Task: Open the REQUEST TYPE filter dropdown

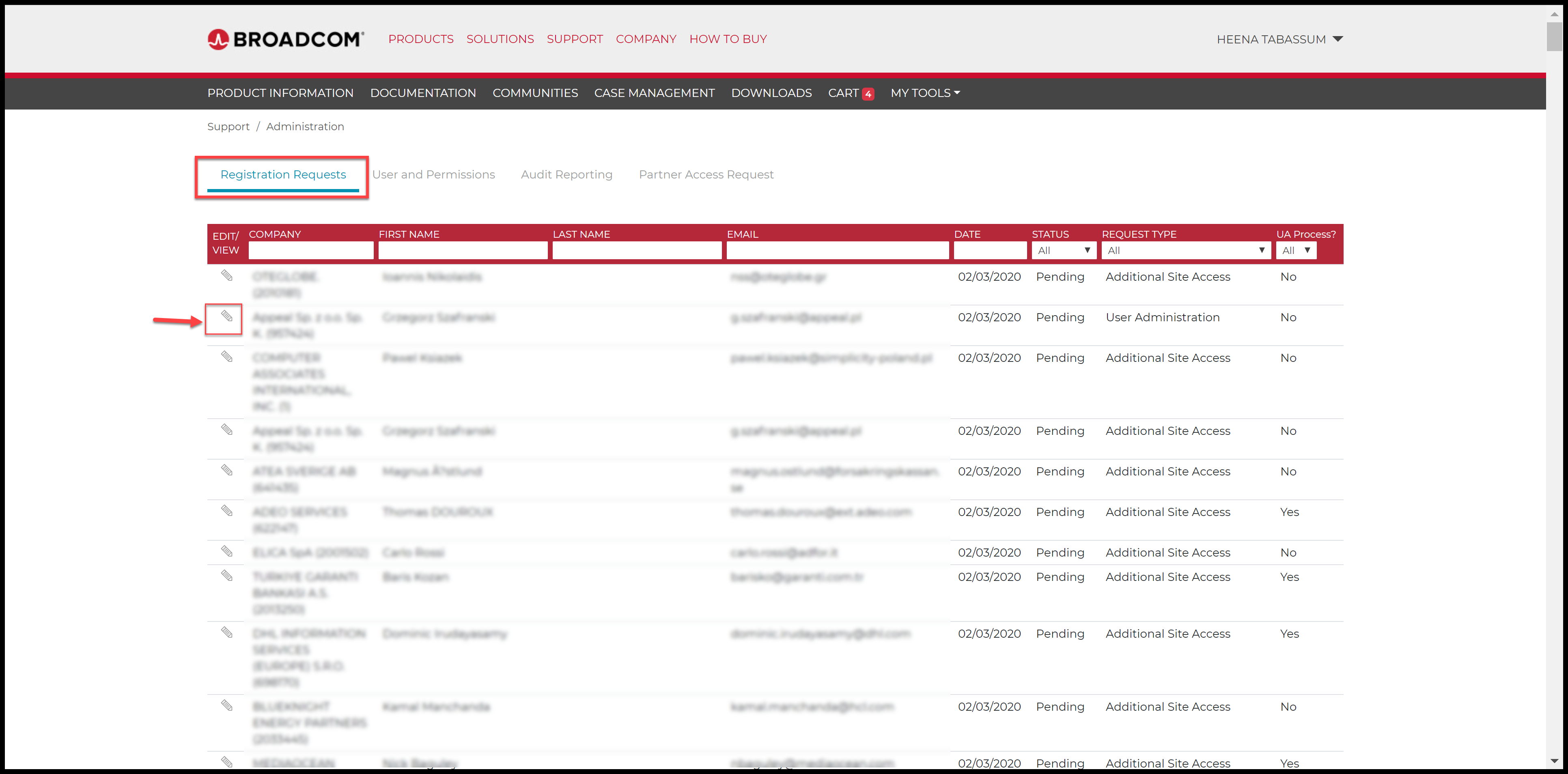Action: (1185, 250)
